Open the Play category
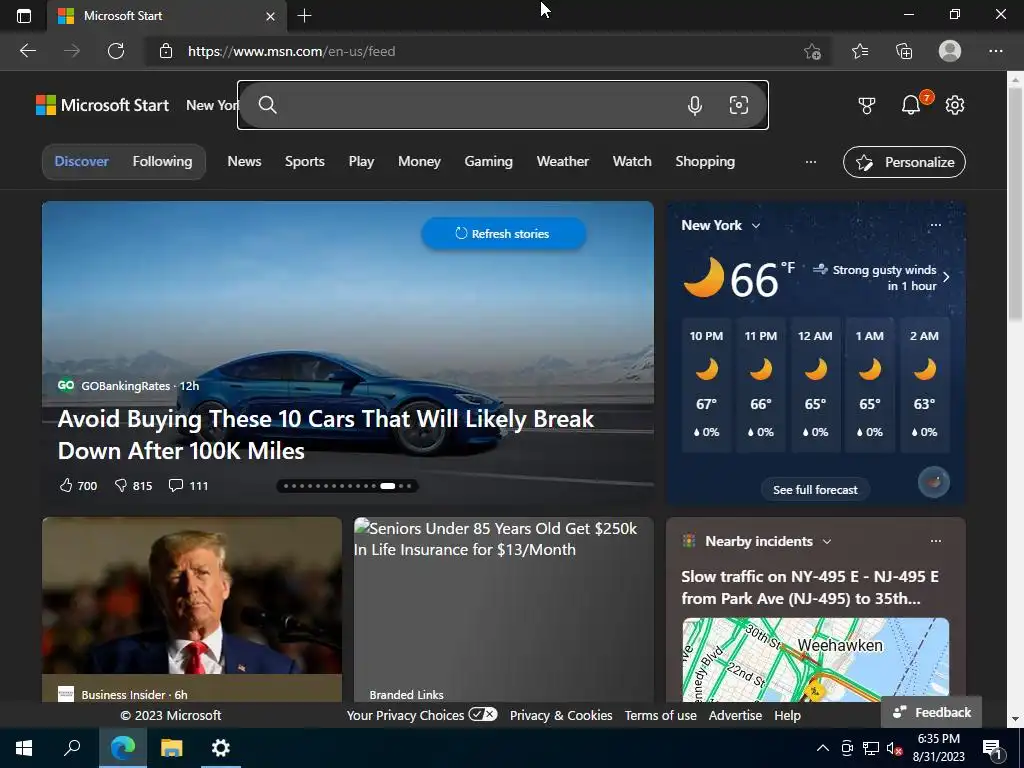Viewport: 1024px width, 768px height. [361, 161]
